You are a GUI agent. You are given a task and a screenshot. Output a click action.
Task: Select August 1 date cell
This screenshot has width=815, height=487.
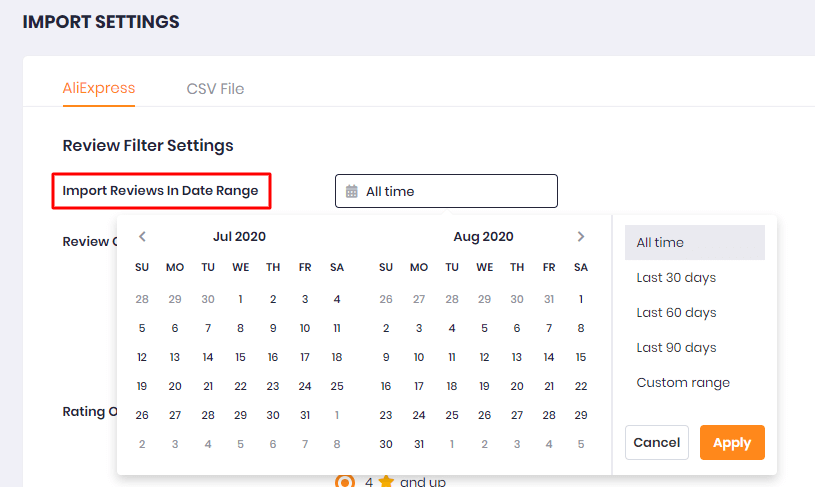coord(581,299)
